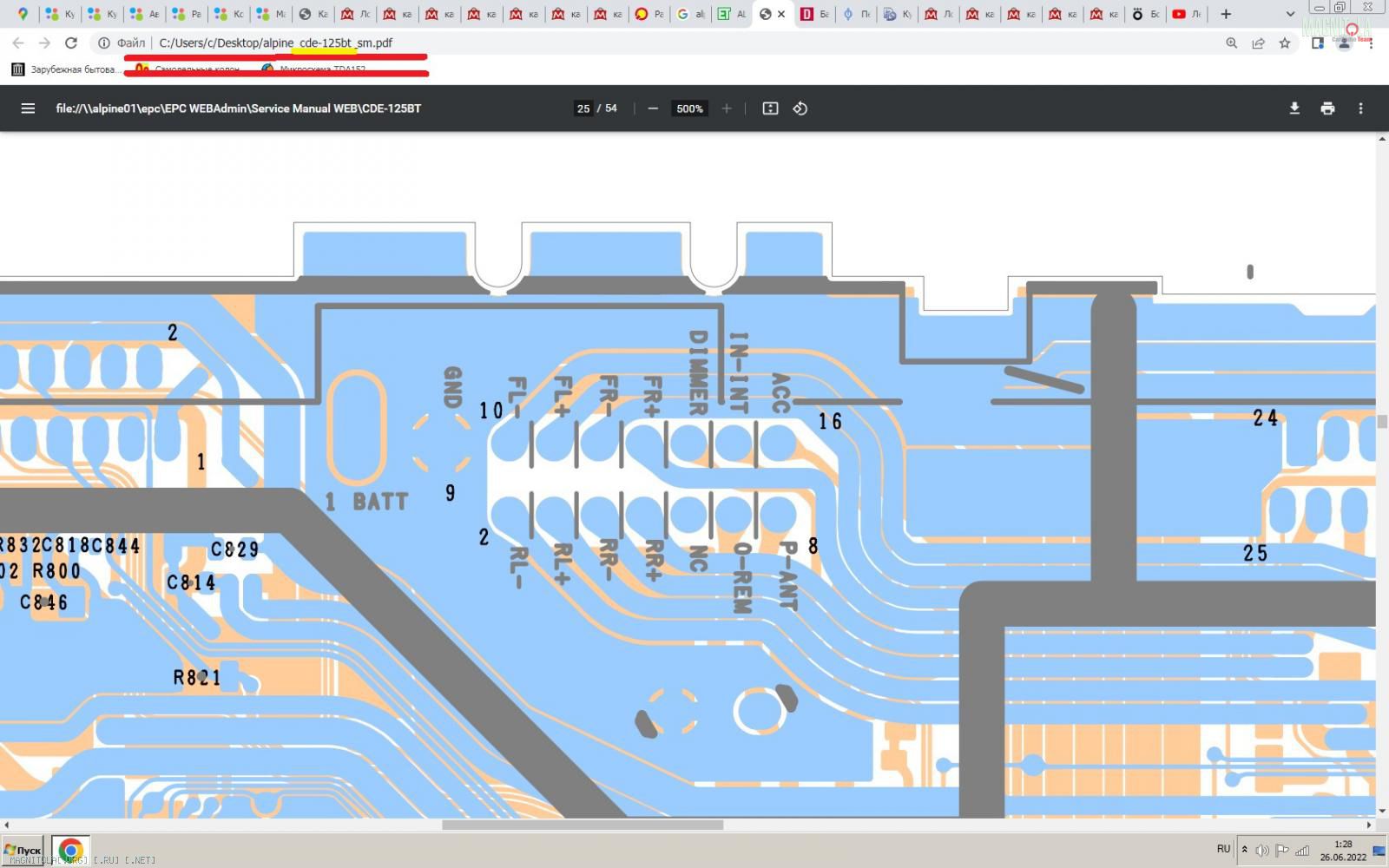Viewport: 1389px width, 868px height.
Task: Click the share page icon
Action: click(x=1258, y=43)
